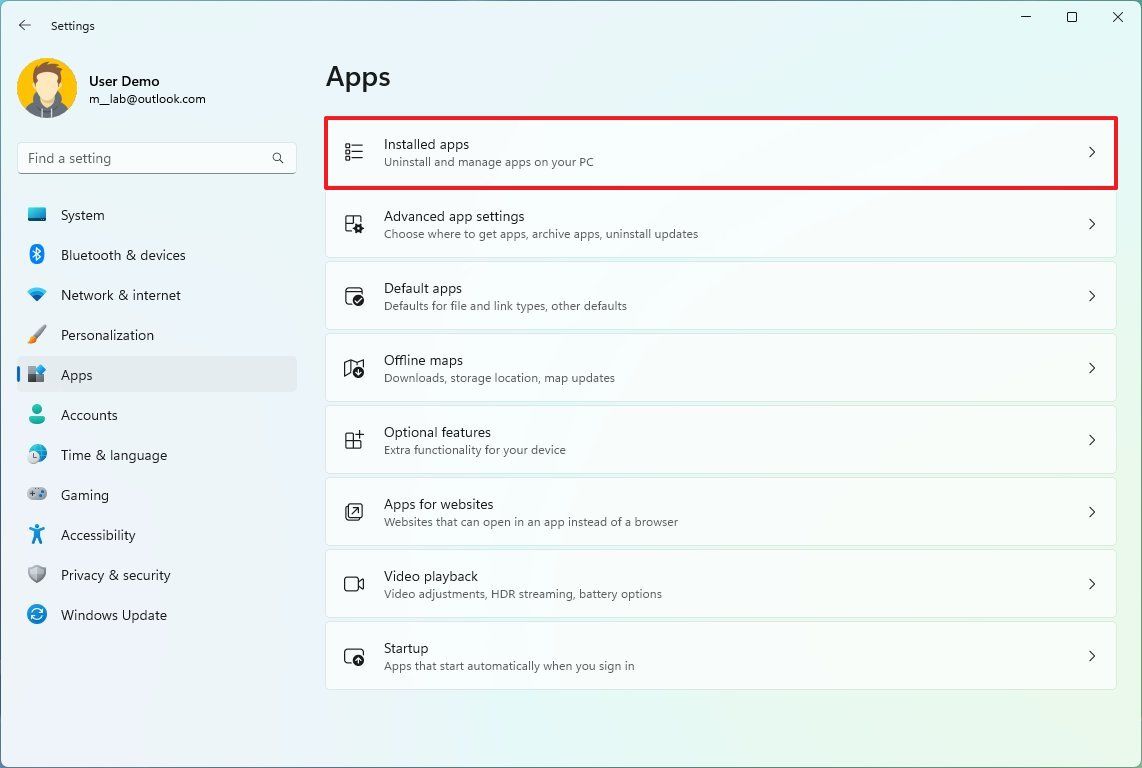Open the Installed apps settings page
Screen dimensions: 1142x768
720,151
